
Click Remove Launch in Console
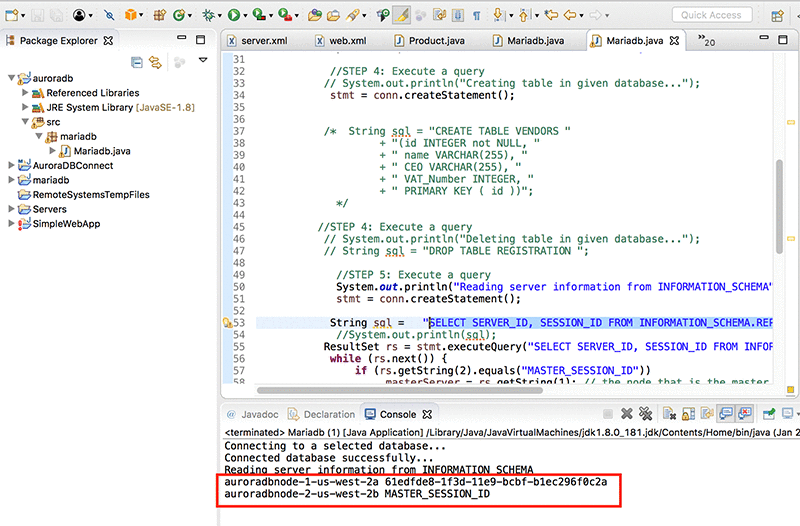coord(627,413)
